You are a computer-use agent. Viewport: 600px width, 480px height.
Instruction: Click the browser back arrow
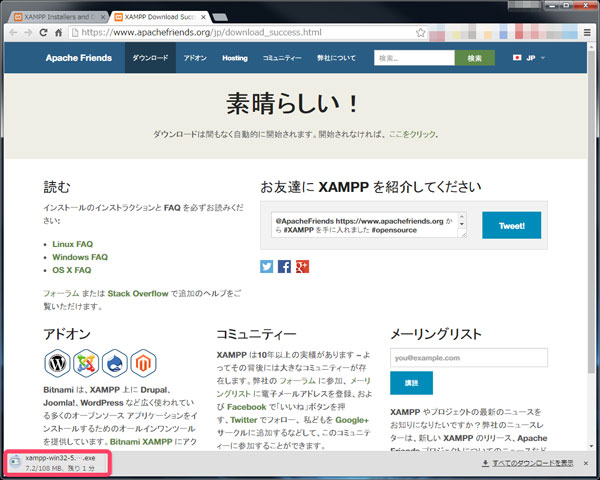13,33
